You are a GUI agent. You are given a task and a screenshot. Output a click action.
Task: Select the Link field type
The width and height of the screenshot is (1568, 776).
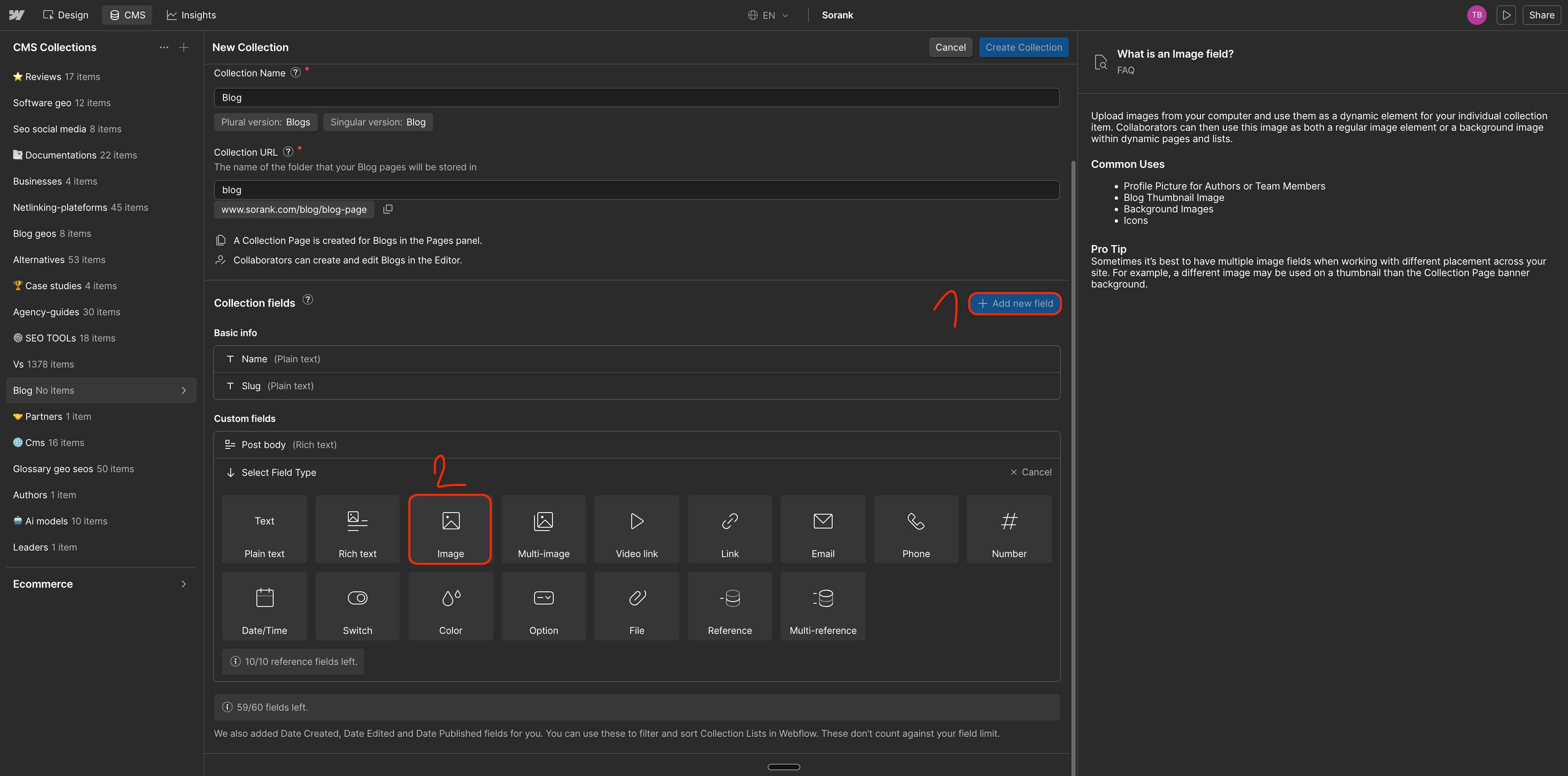point(730,529)
